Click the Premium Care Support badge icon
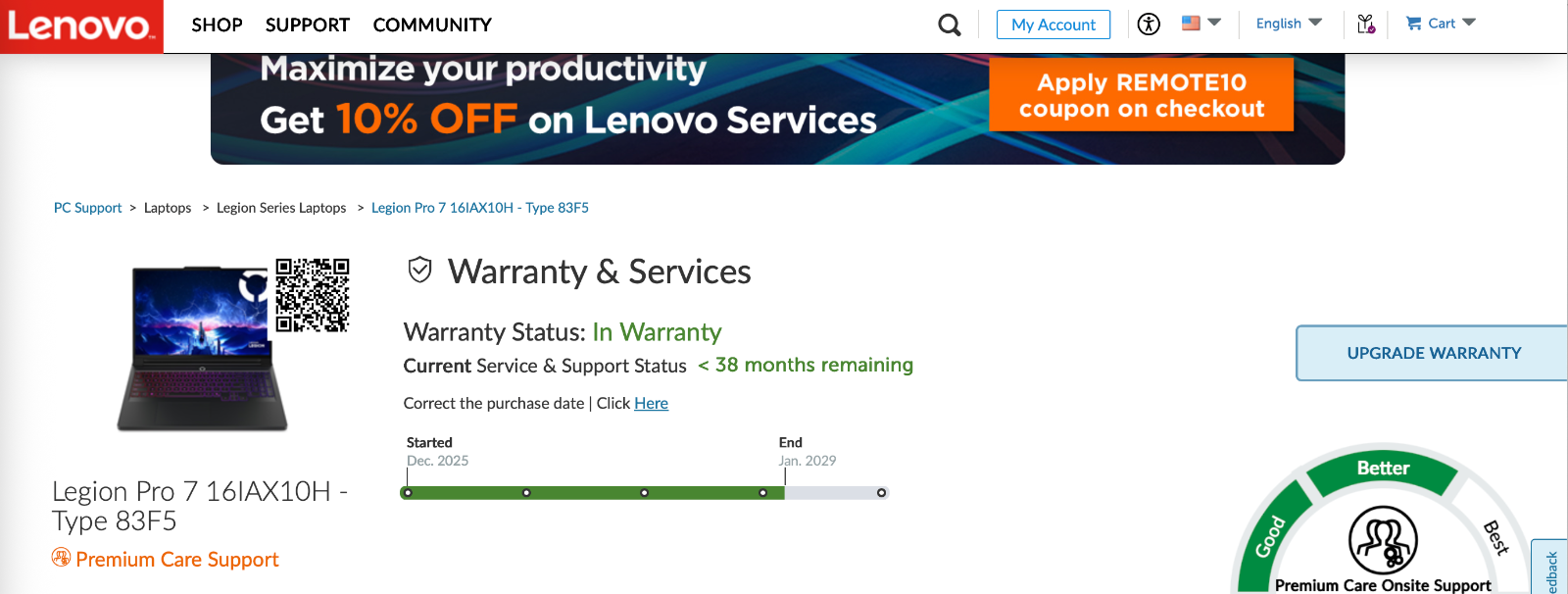This screenshot has height=594, width=1568. pyautogui.click(x=61, y=558)
